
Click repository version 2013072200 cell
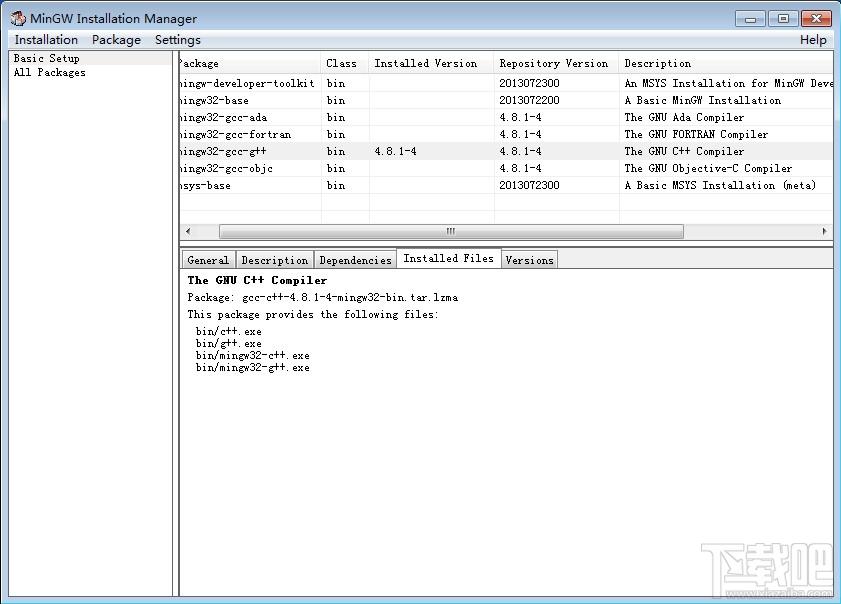[x=529, y=100]
